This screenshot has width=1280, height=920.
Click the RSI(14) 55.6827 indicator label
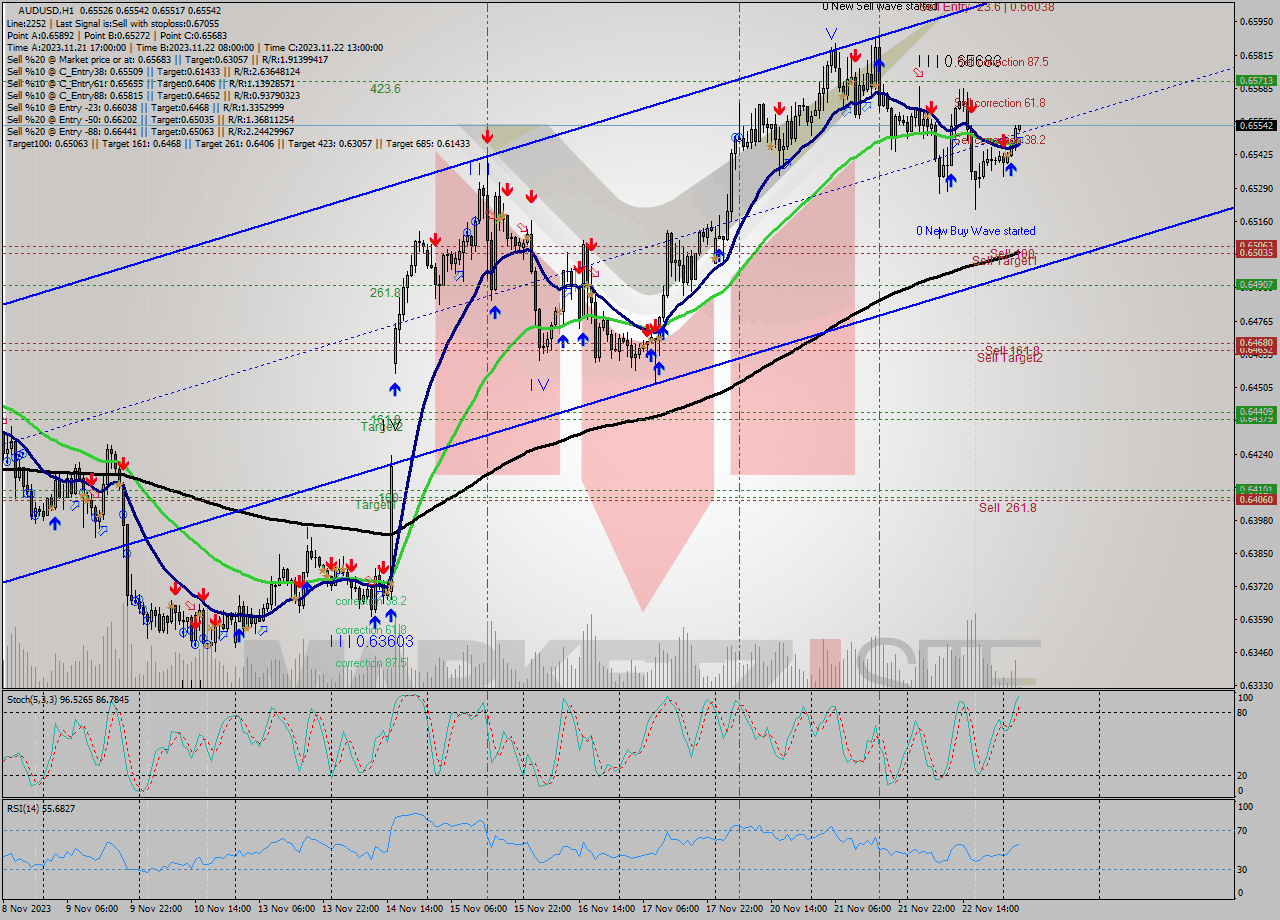tap(41, 807)
